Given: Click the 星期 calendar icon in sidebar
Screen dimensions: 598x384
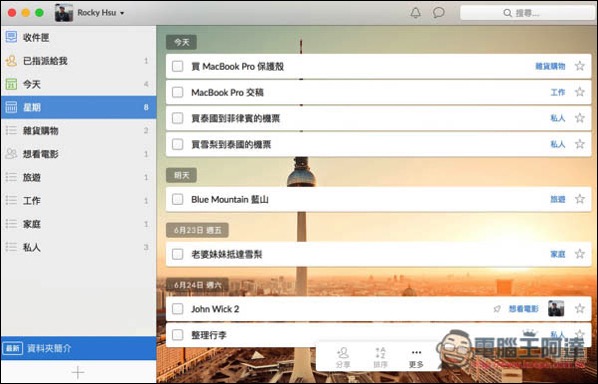Looking at the screenshot, I should (11, 107).
